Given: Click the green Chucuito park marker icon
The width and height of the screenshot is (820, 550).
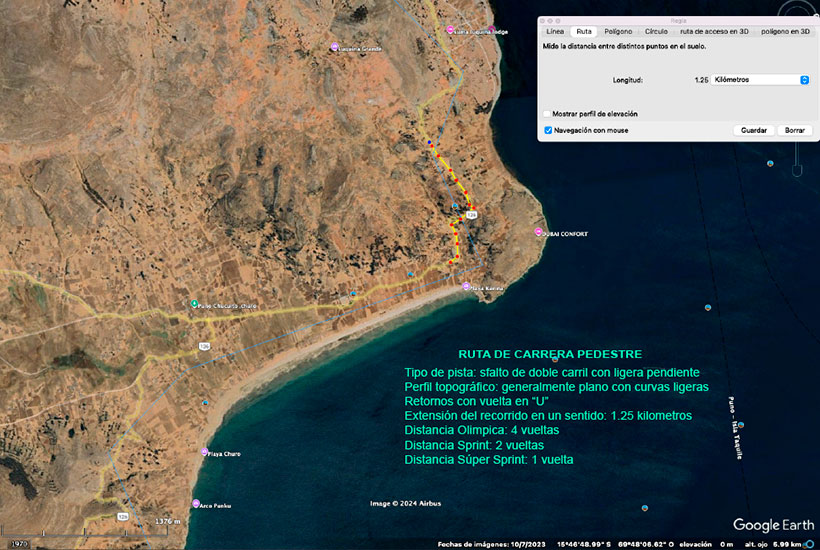Looking at the screenshot, I should tap(194, 304).
